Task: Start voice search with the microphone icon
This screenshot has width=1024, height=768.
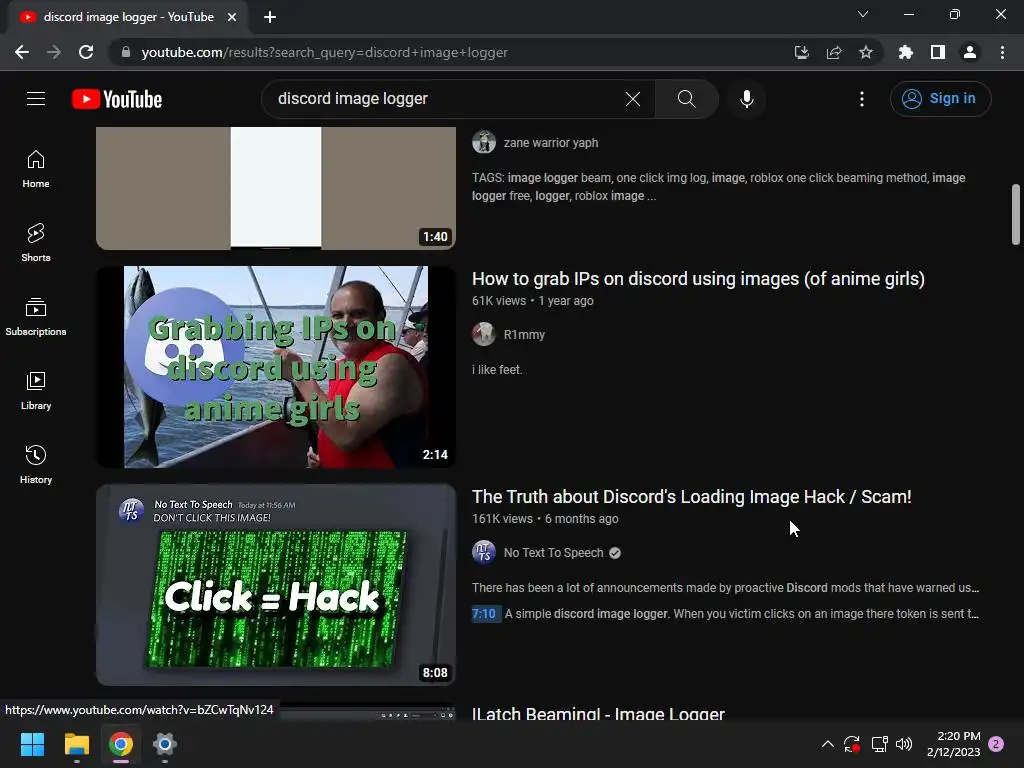Action: 747,99
